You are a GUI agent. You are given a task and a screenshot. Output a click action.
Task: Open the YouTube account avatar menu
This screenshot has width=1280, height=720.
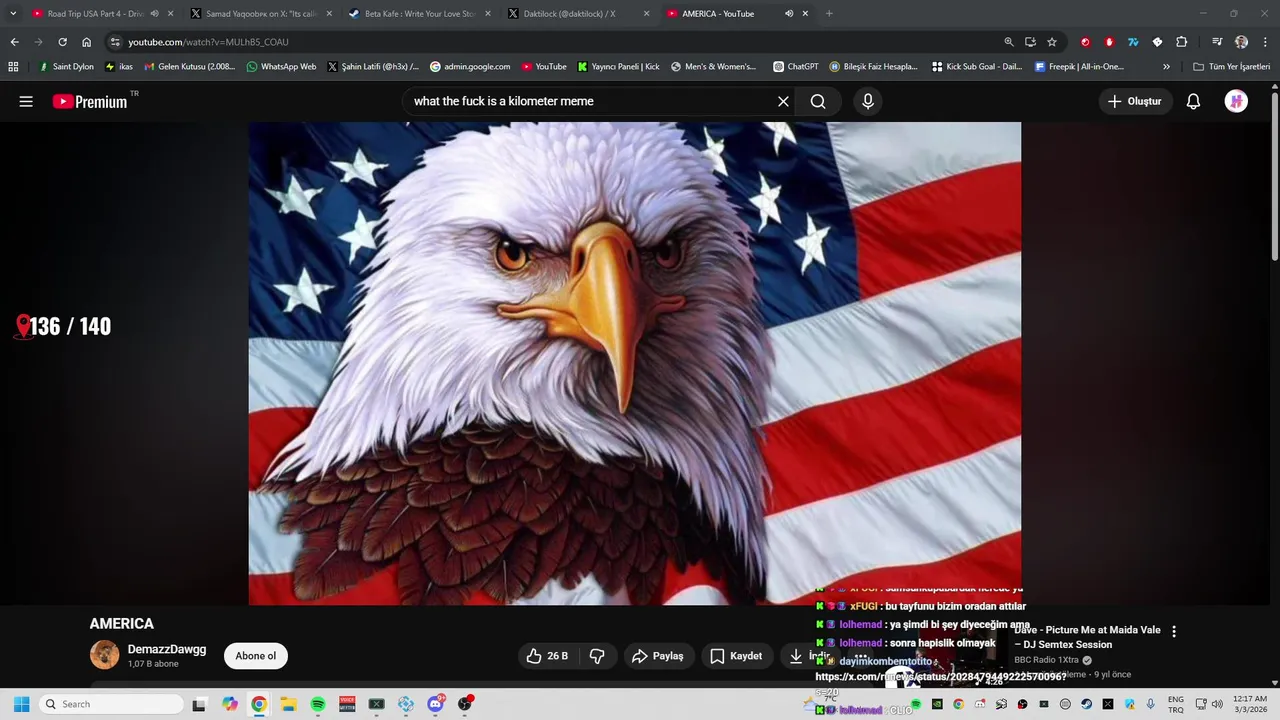(1236, 101)
